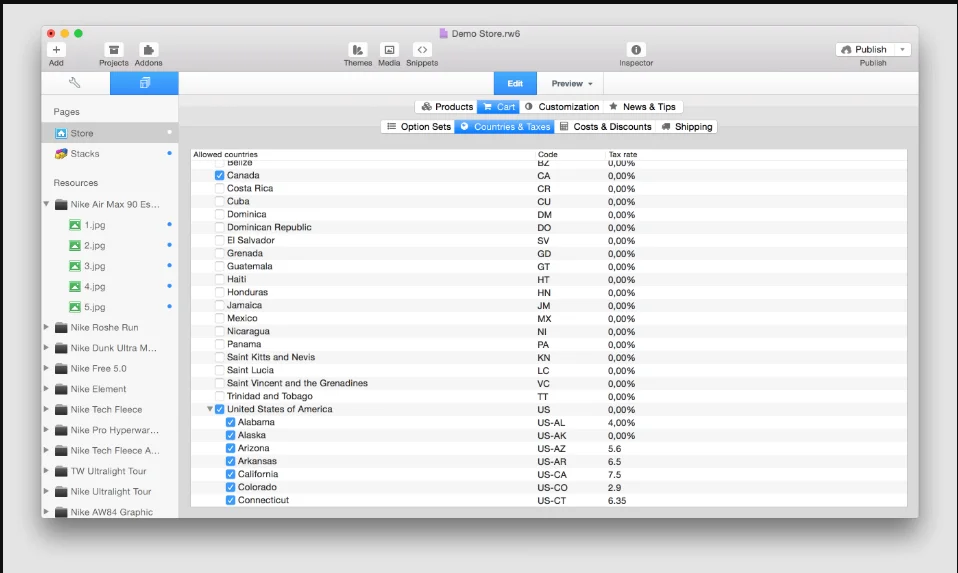This screenshot has width=958, height=573.
Task: Switch to the Option Sets tab
Action: [419, 126]
